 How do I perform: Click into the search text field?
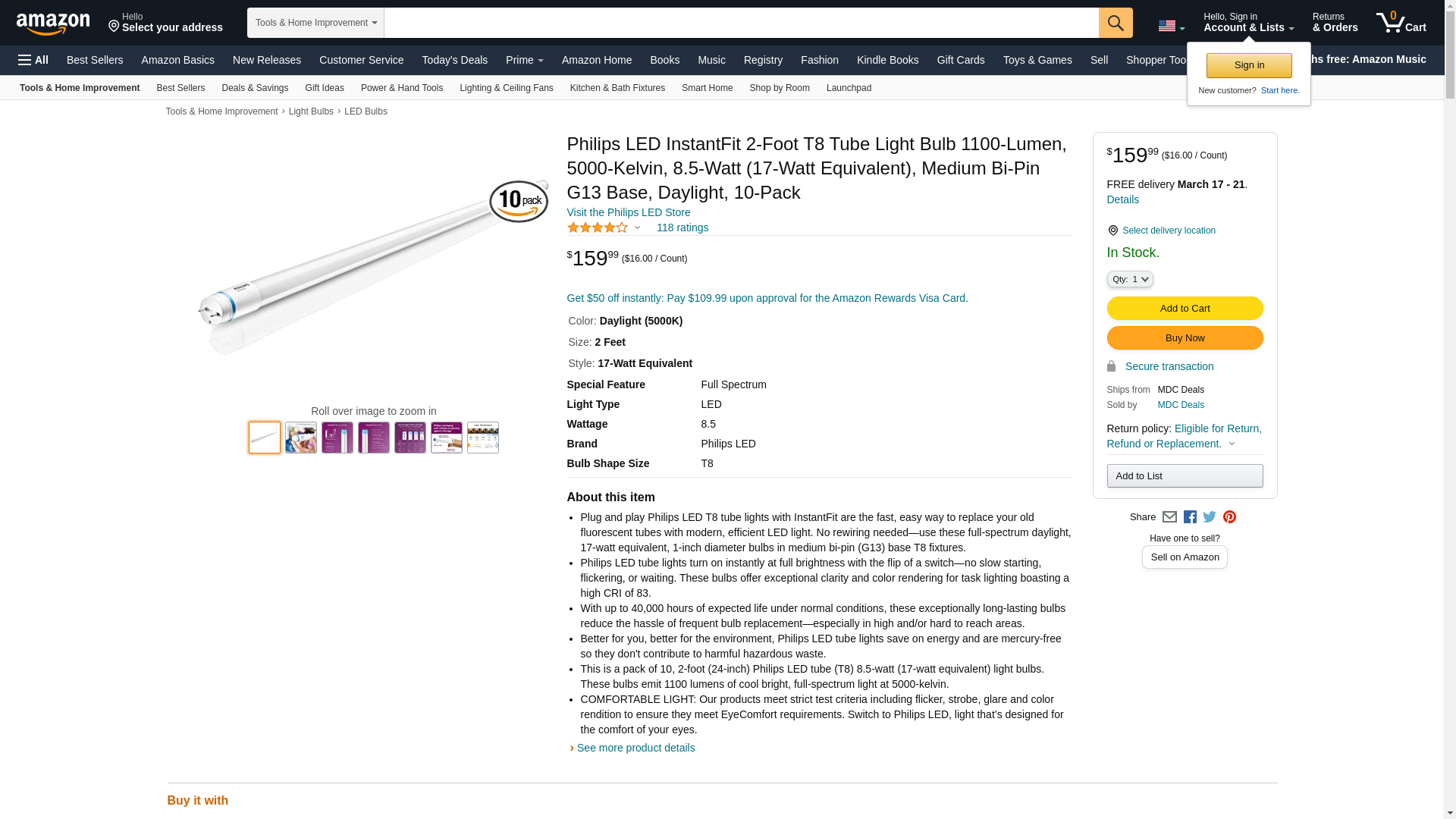tap(741, 23)
